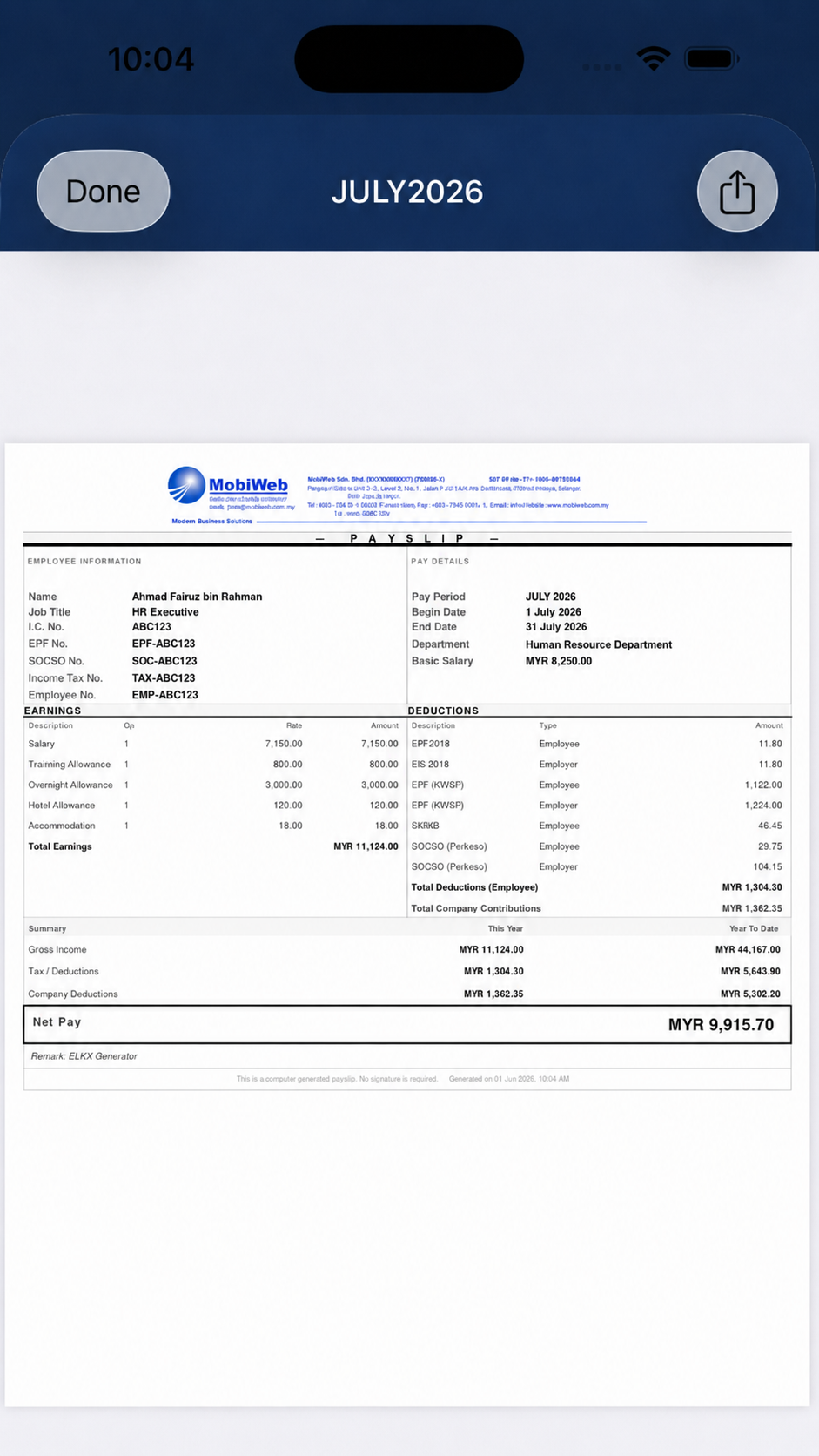Viewport: 819px width, 1456px height.
Task: Select the name Ahmad Fairuz bin Rahman
Action: tap(197, 597)
